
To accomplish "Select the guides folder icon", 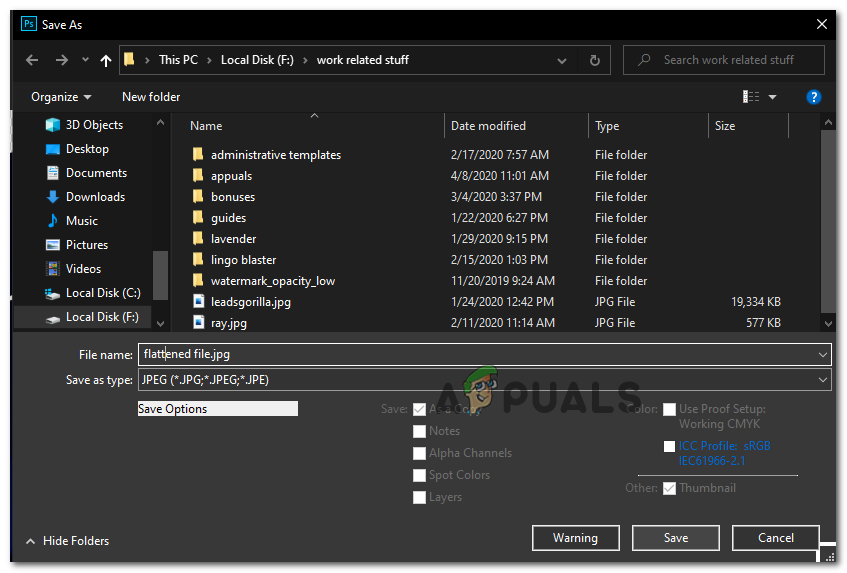I will [x=198, y=218].
